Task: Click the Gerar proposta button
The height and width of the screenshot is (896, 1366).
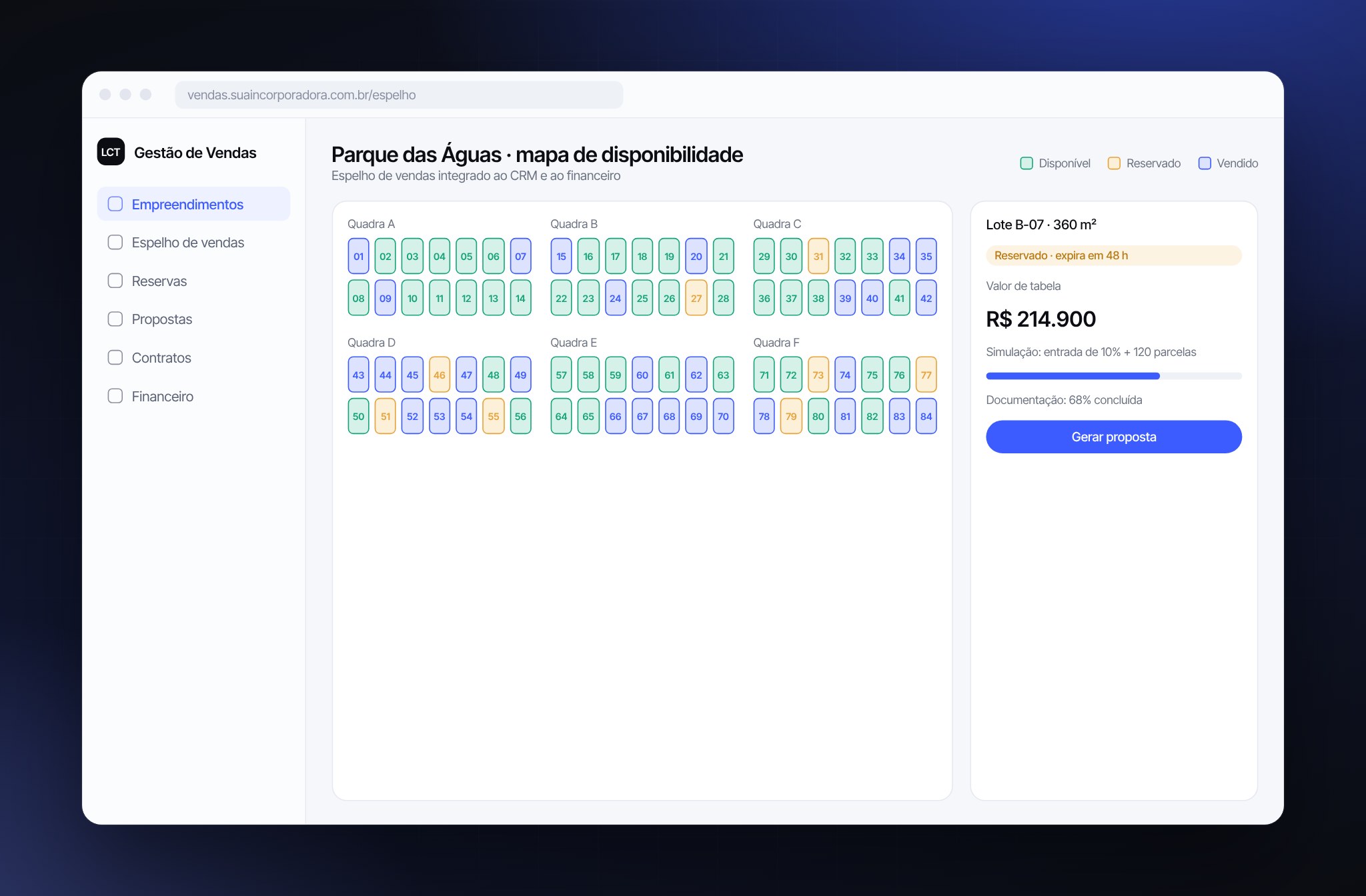Action: 1114,437
